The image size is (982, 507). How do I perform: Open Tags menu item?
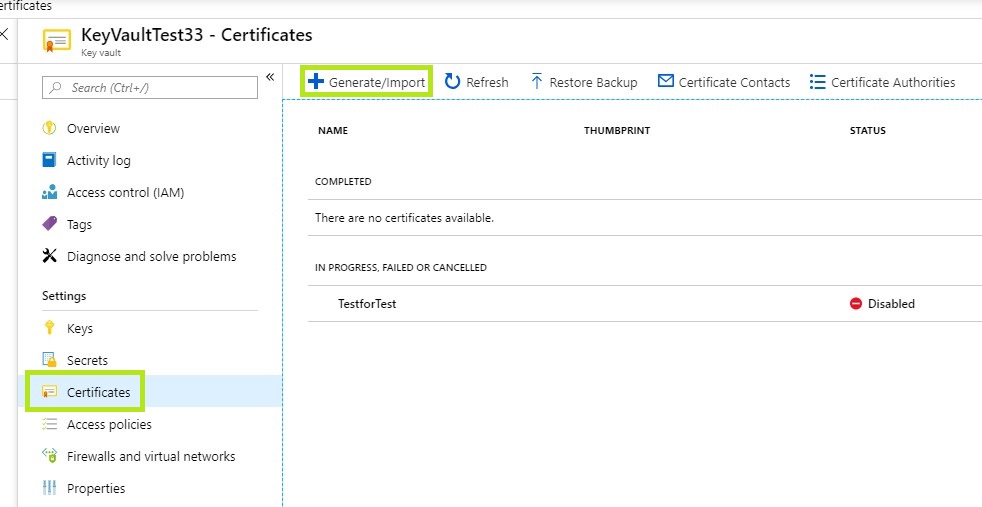click(x=80, y=225)
